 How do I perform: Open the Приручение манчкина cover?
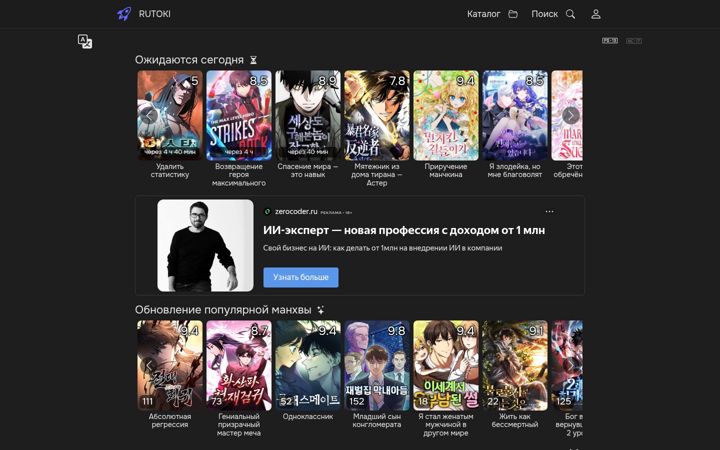pyautogui.click(x=446, y=115)
